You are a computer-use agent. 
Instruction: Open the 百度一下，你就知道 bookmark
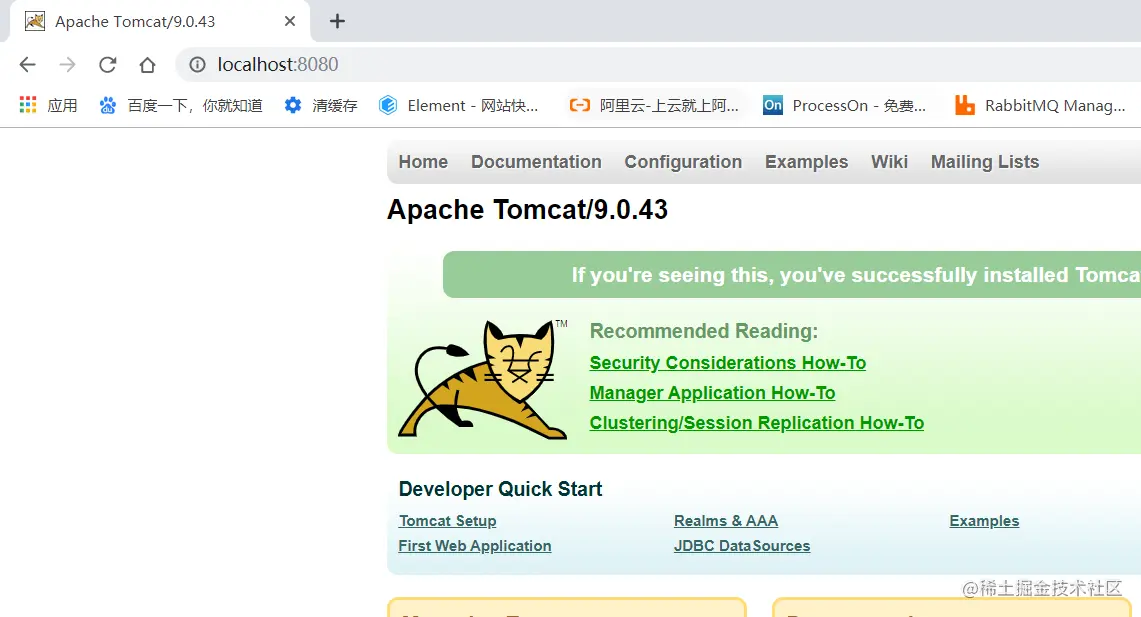pos(180,106)
